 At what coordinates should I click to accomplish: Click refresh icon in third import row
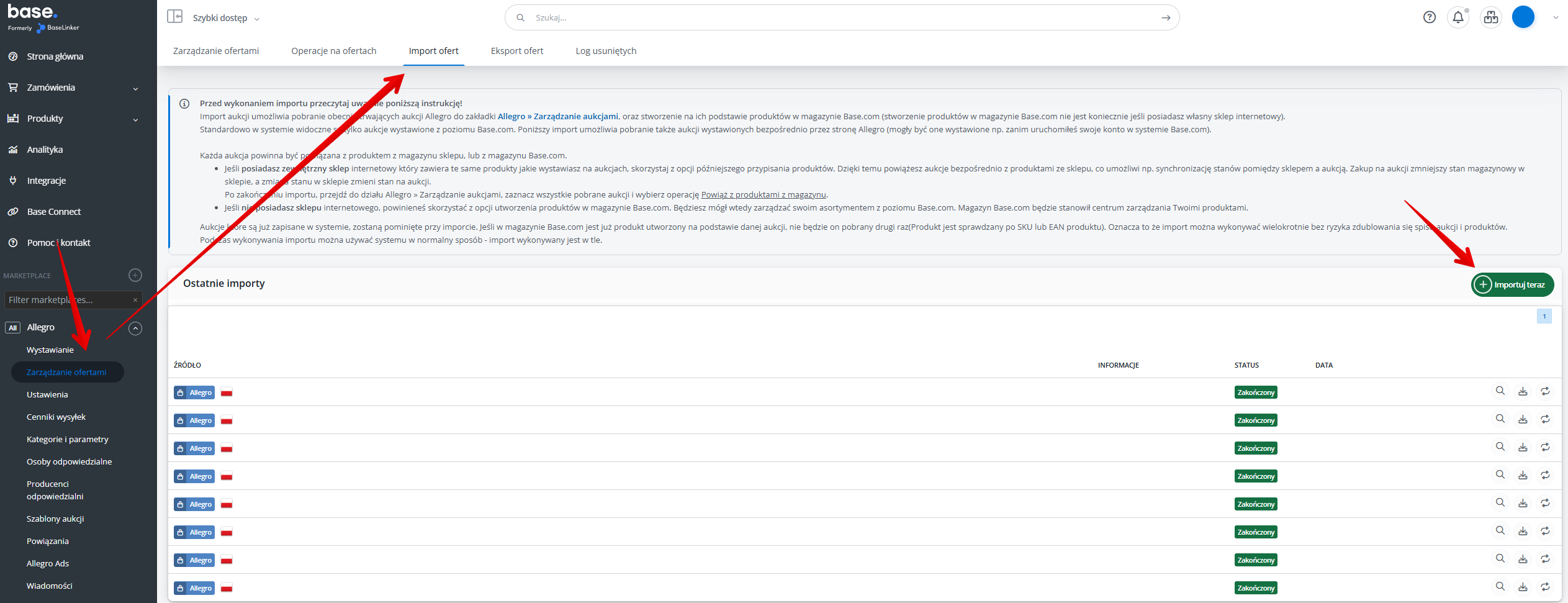(1545, 447)
